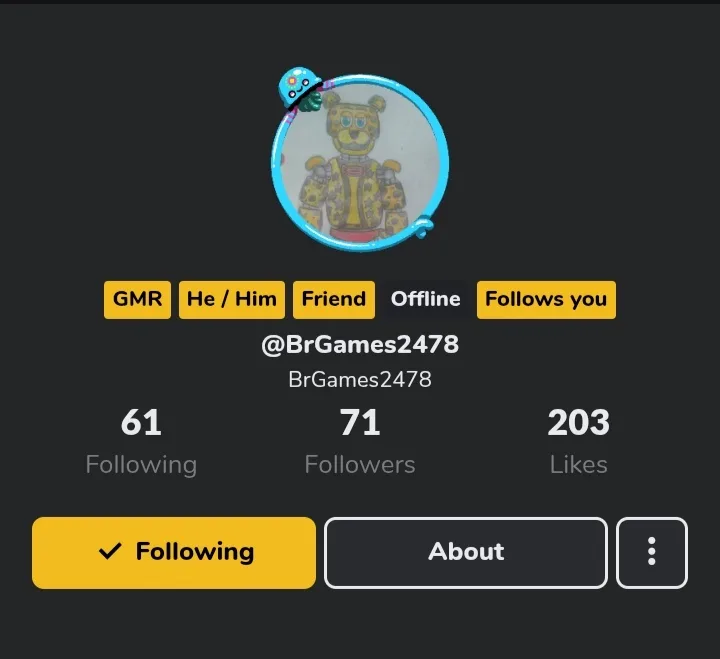View the 71 Followers count
Image resolution: width=720 pixels, height=659 pixels.
(360, 422)
